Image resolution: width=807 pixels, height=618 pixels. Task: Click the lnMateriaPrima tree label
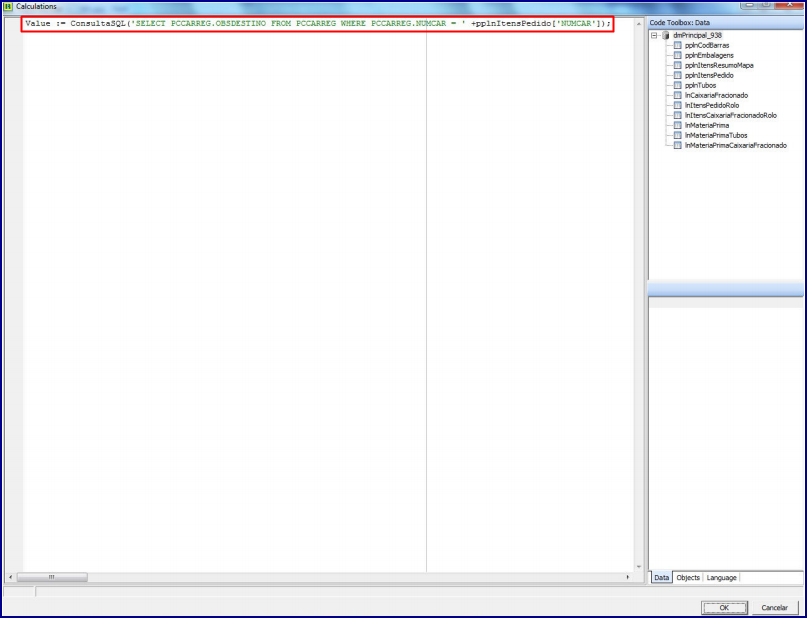click(707, 125)
